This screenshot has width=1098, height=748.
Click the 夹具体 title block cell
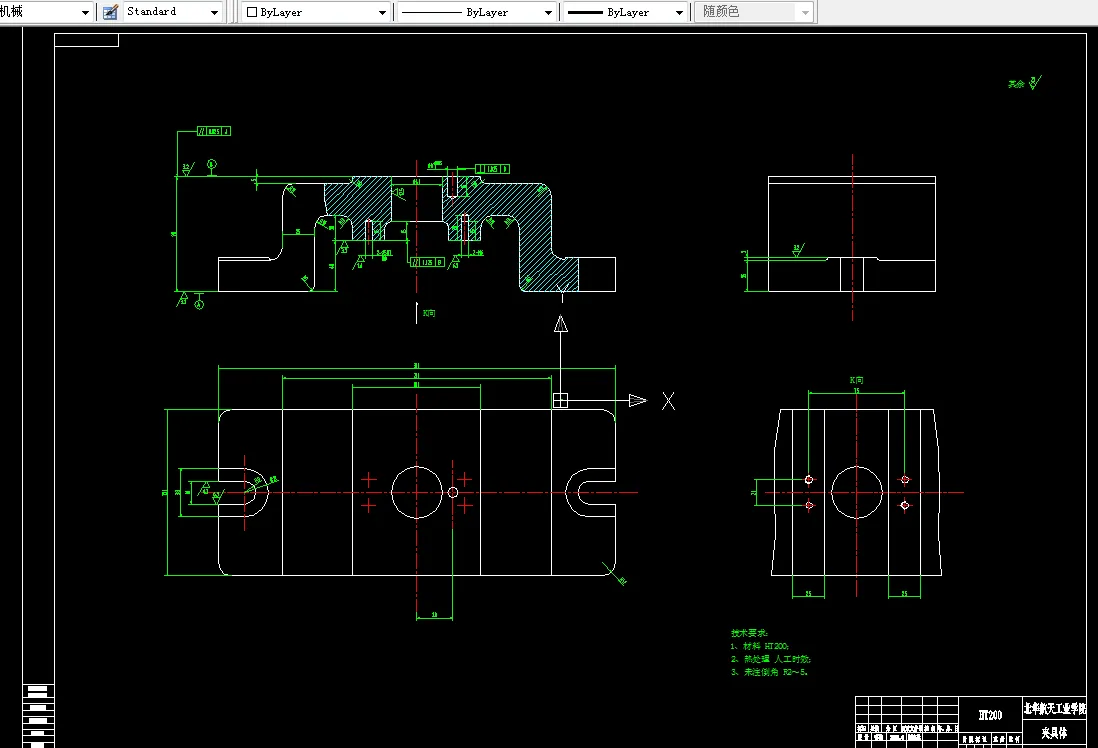(1054, 733)
